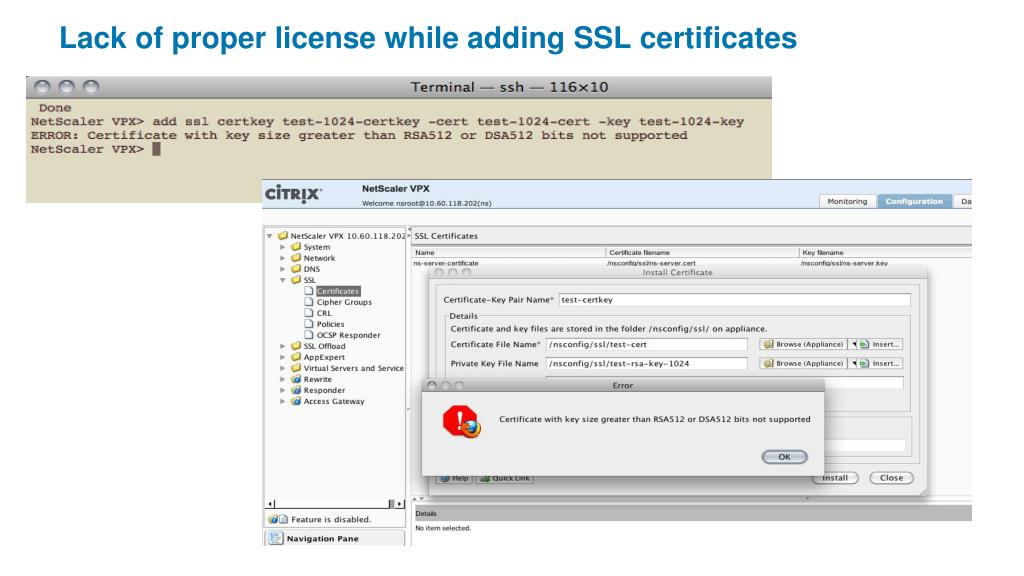Open dropdown arrow beside Private Key Browse button

click(x=854, y=364)
